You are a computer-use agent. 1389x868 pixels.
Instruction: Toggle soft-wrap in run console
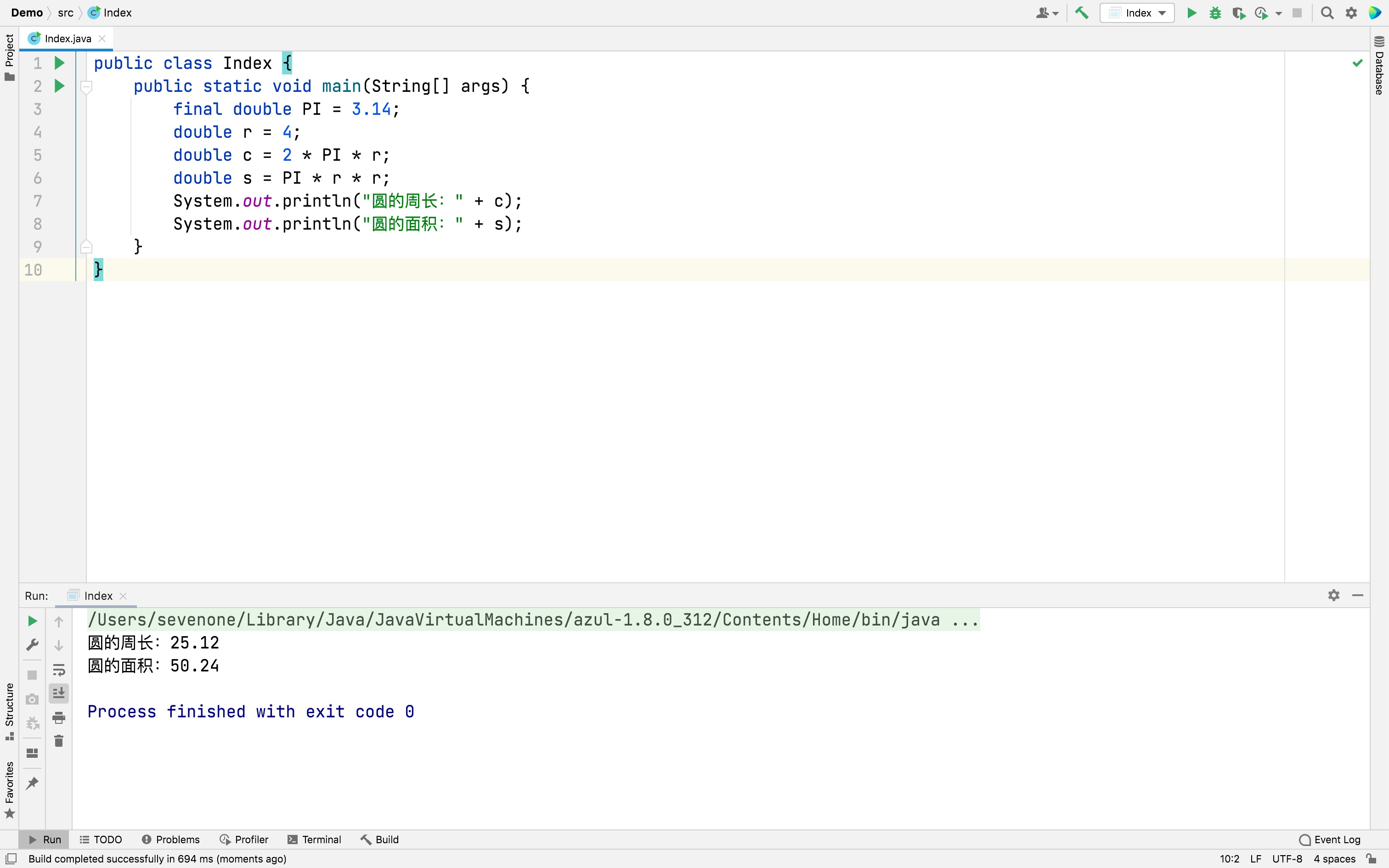coord(58,670)
